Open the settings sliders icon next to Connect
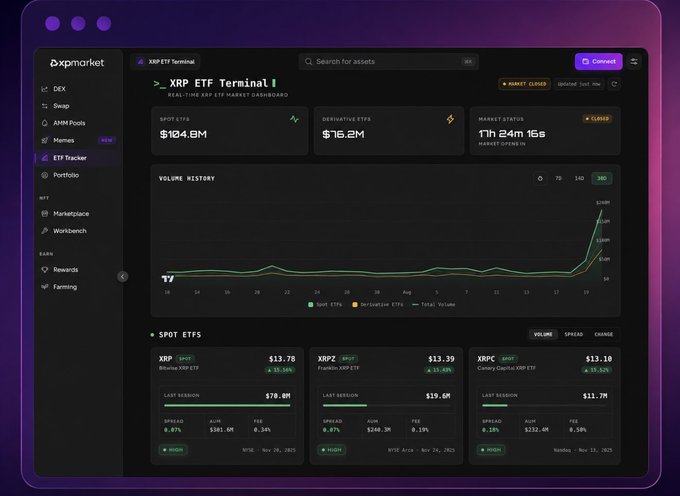 634,62
